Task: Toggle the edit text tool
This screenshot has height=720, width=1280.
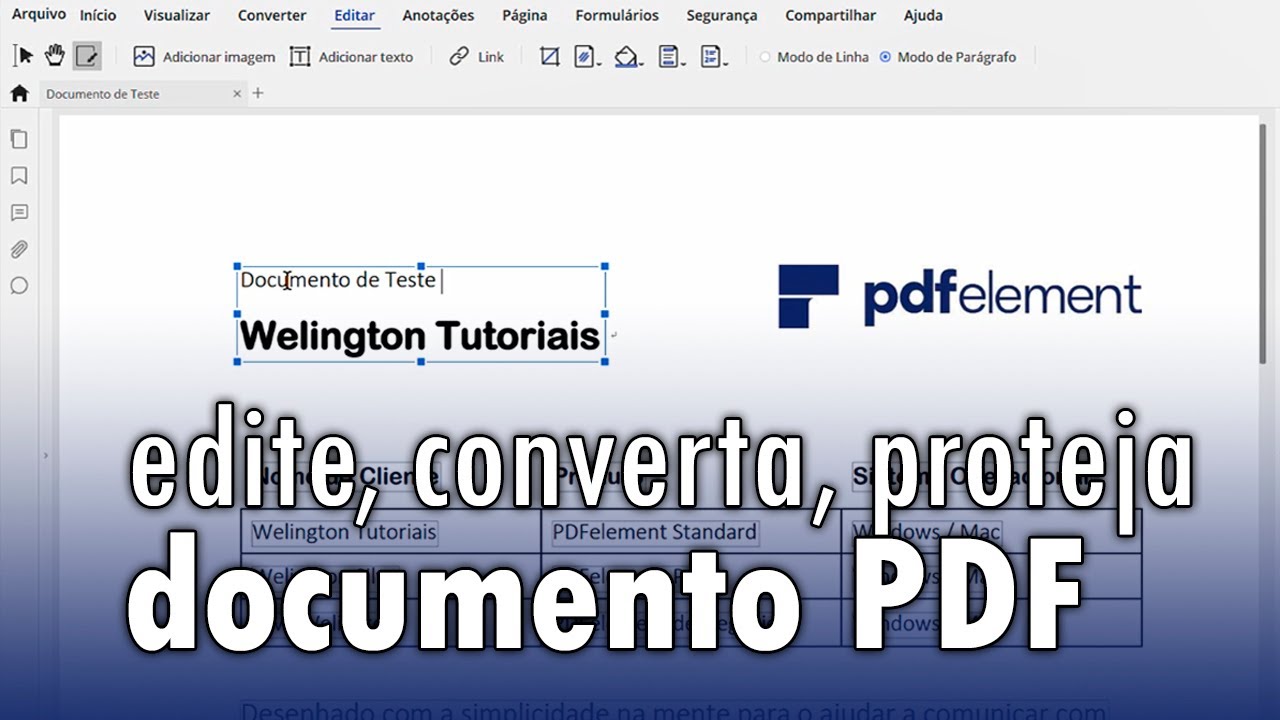Action: pos(87,56)
